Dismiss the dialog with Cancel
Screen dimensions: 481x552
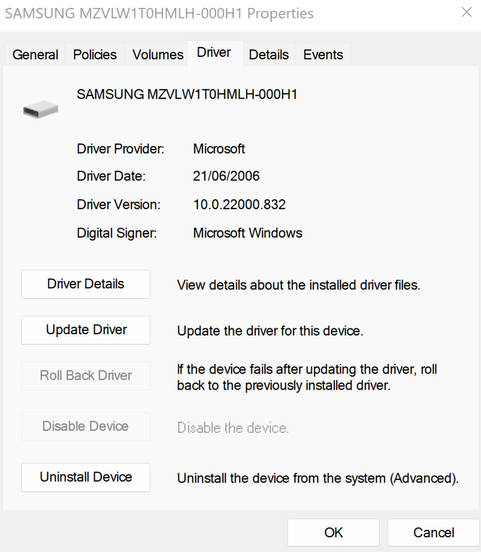[x=433, y=532]
